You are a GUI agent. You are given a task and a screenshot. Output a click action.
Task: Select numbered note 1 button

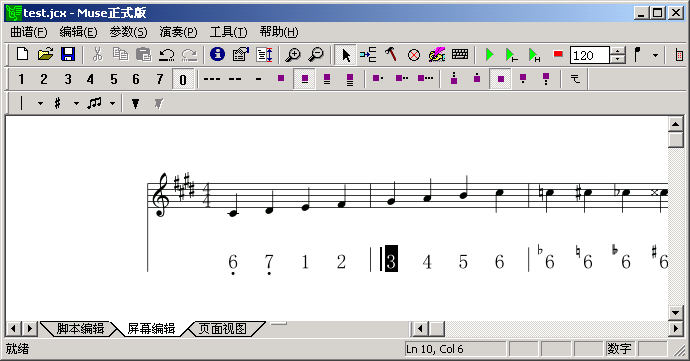point(21,79)
